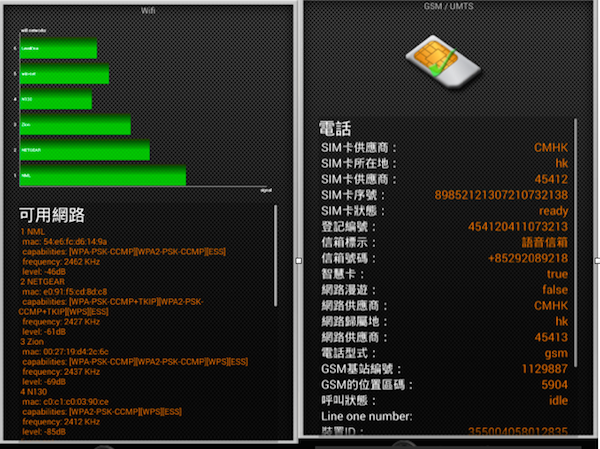The height and width of the screenshot is (449, 600).
Task: Select NETGEAR mac e0:91:f5:cd:8d:c8 line
Action: point(65,292)
